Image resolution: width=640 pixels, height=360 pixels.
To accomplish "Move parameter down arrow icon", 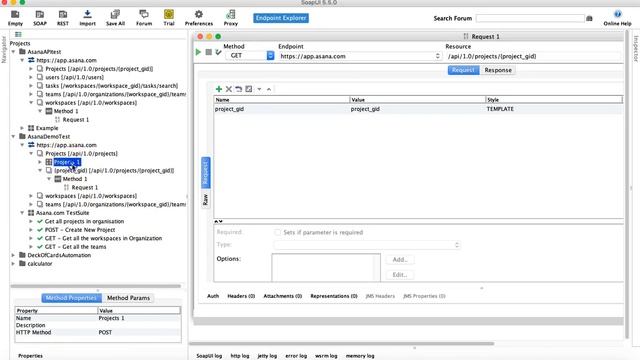I will tap(259, 89).
